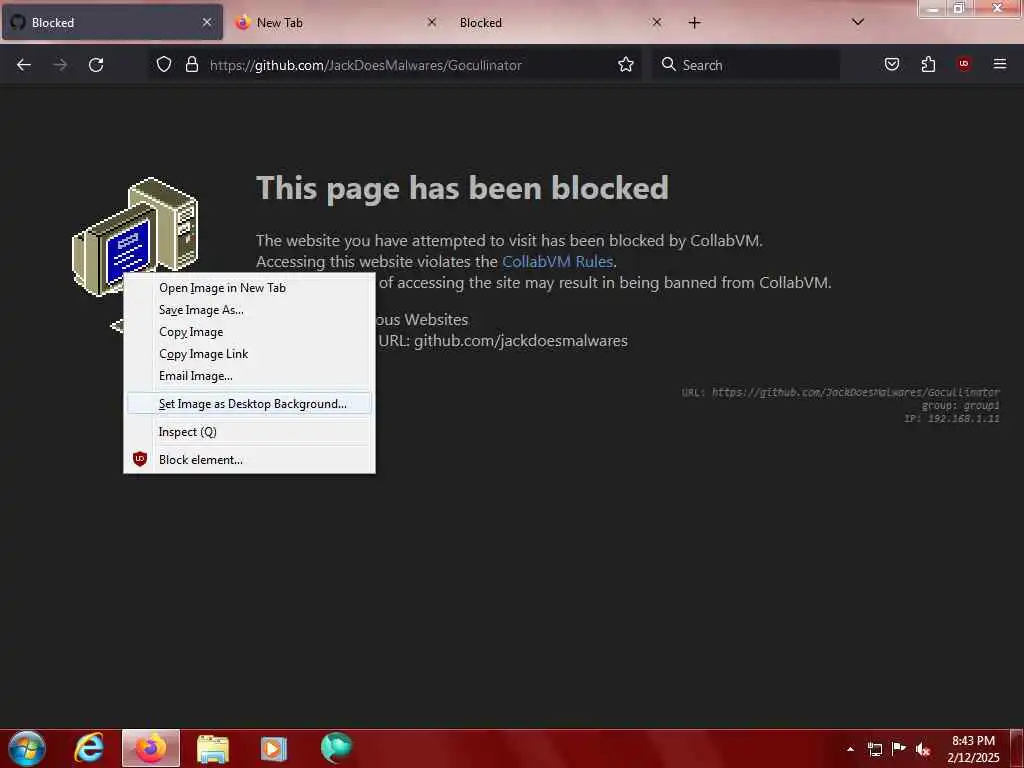1024x768 pixels.
Task: Click the 'IP: 192.168.1.11' text
Action: click(x=952, y=419)
